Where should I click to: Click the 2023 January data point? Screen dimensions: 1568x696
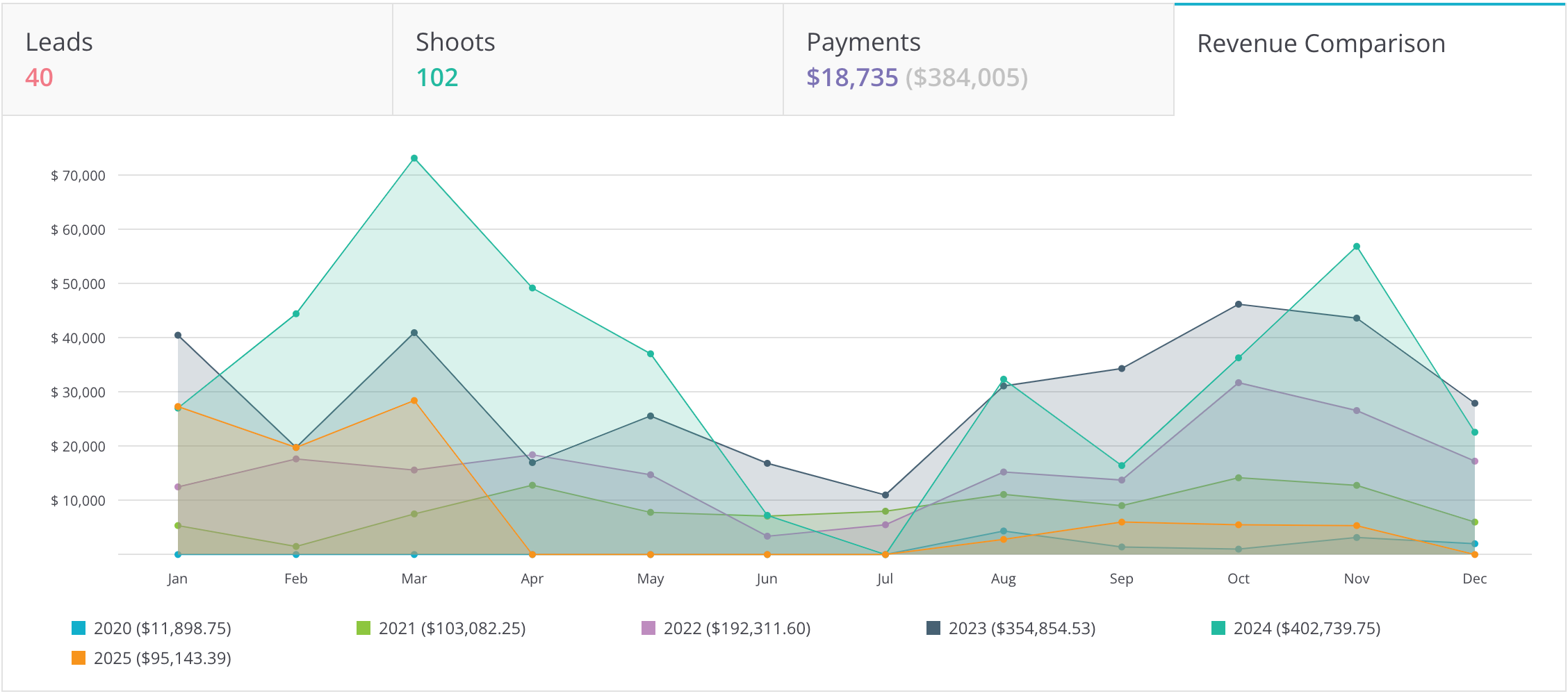click(x=178, y=335)
